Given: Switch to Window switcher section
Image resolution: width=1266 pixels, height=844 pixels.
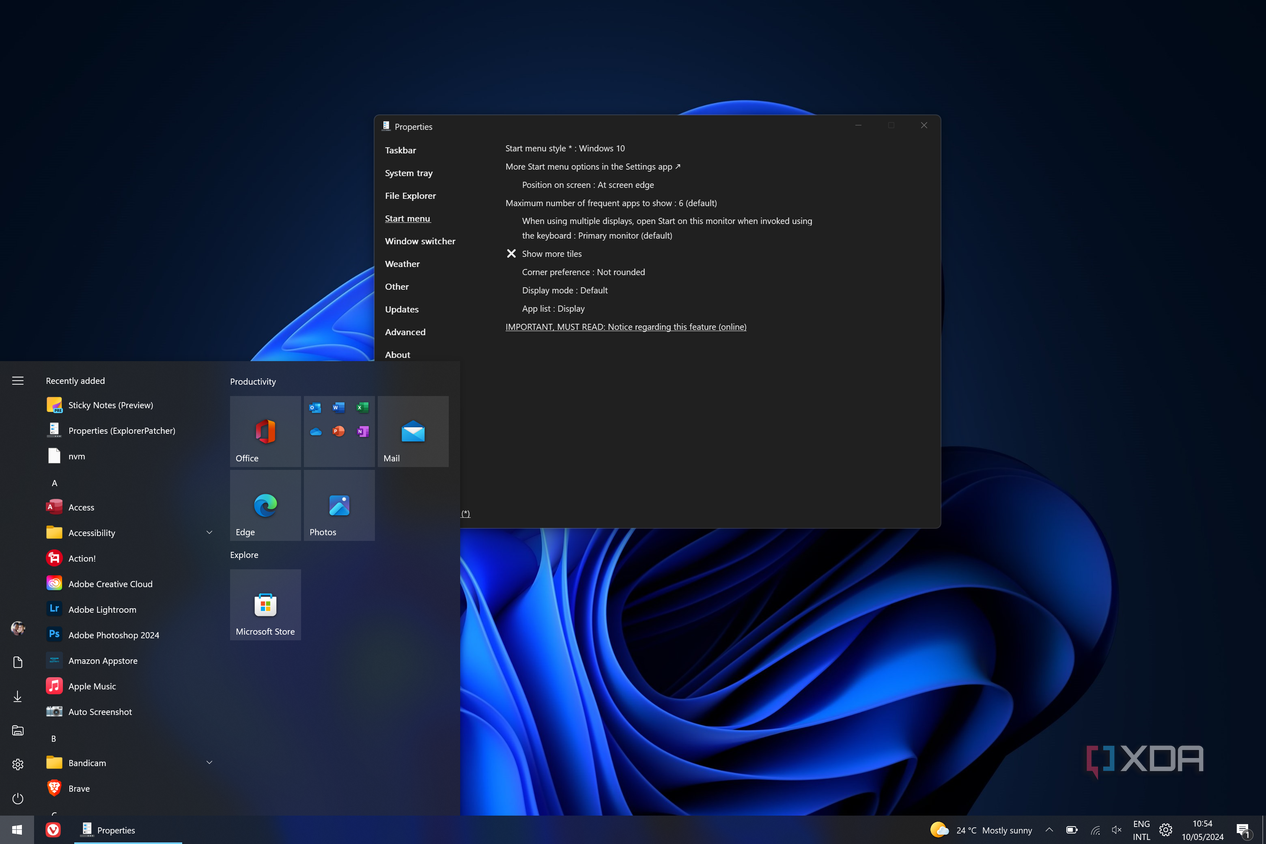Looking at the screenshot, I should (420, 241).
